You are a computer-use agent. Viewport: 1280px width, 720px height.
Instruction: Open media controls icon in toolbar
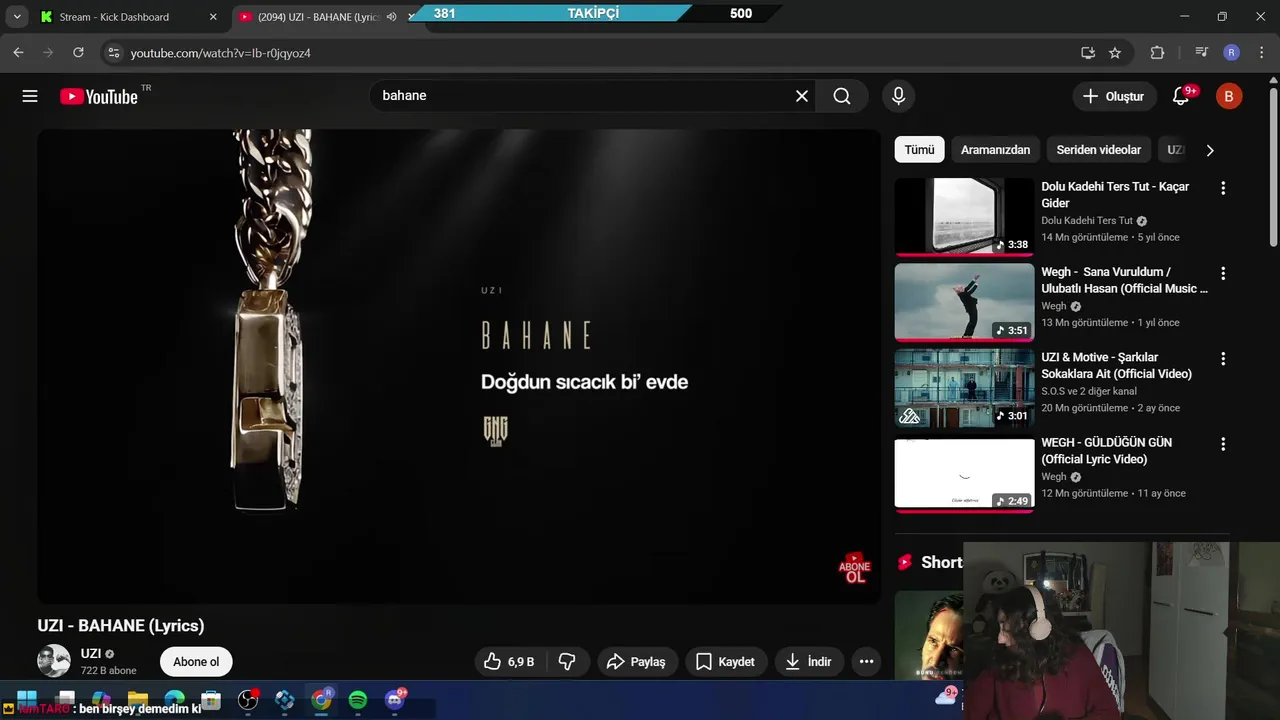click(x=1202, y=52)
